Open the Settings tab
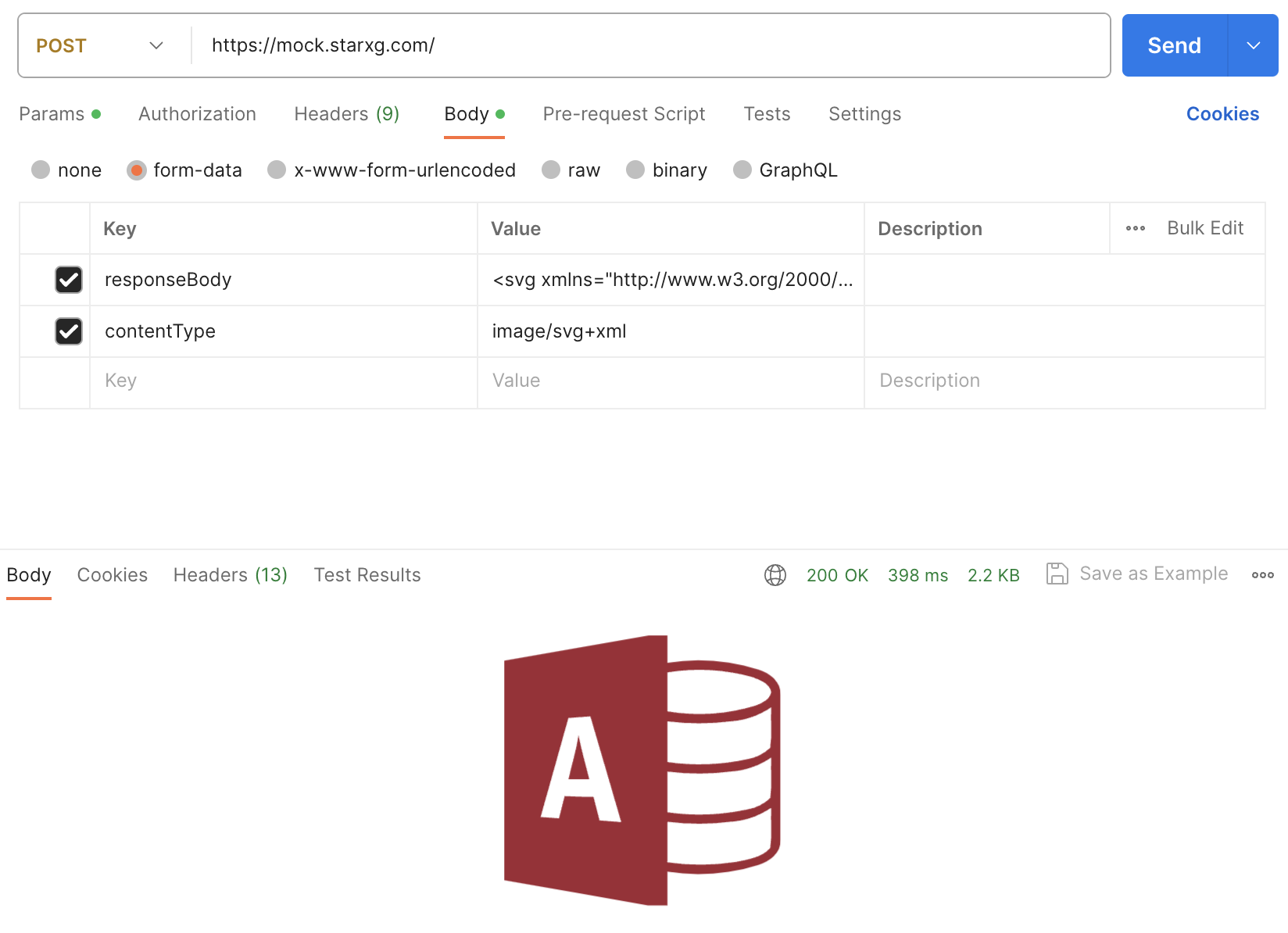1288x933 pixels. pos(864,114)
